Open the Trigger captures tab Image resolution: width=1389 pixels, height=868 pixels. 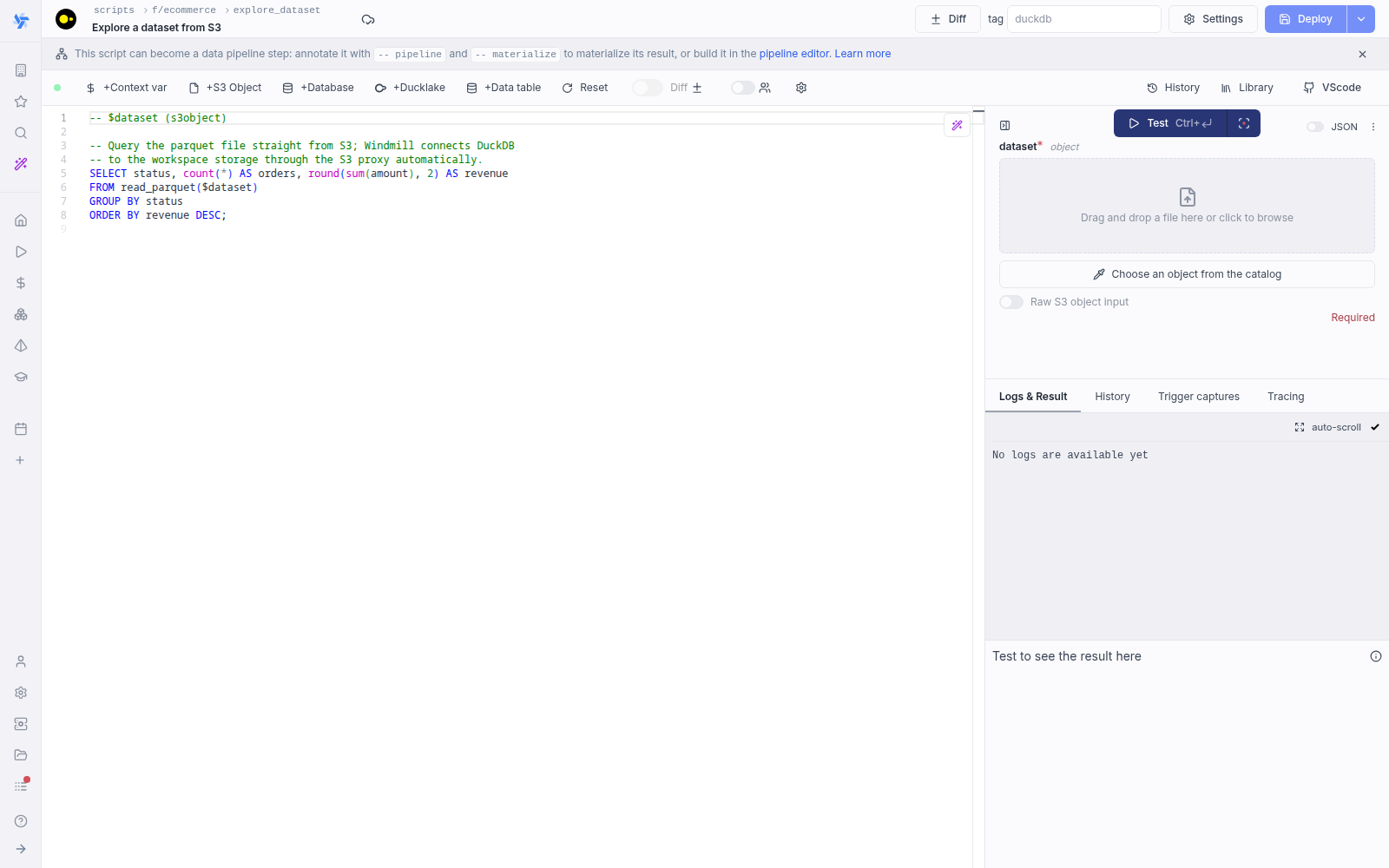1199,397
